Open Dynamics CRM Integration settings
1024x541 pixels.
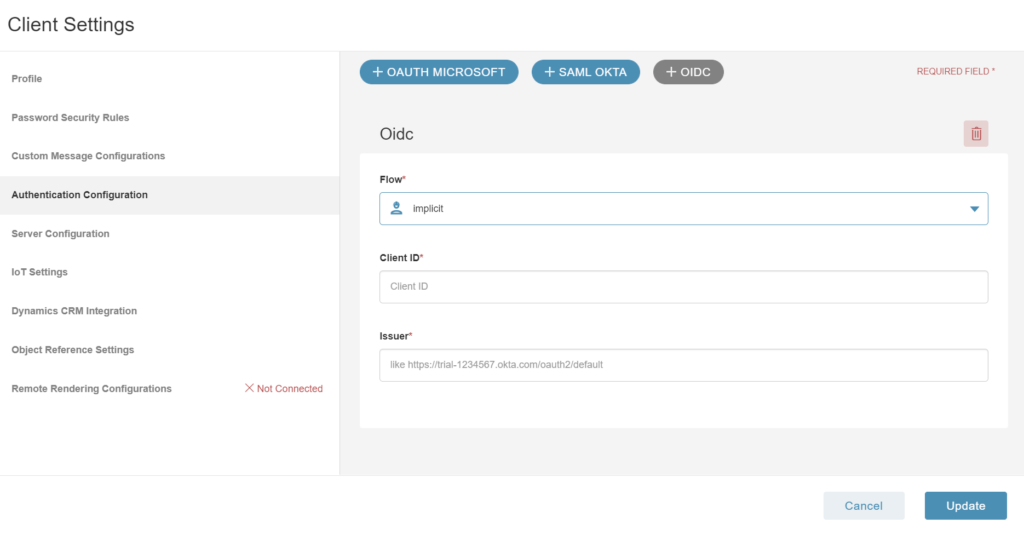(x=74, y=311)
